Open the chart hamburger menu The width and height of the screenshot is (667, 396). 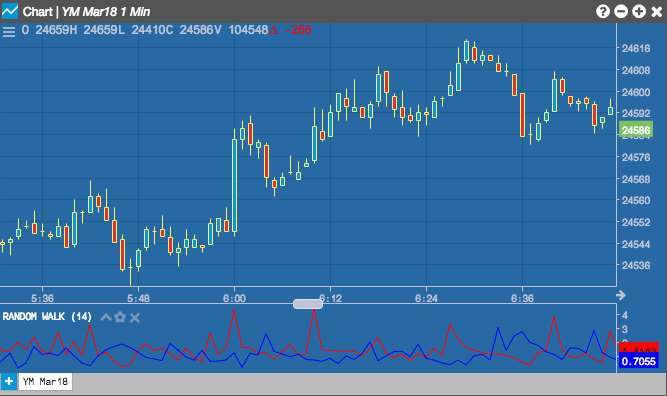click(9, 31)
